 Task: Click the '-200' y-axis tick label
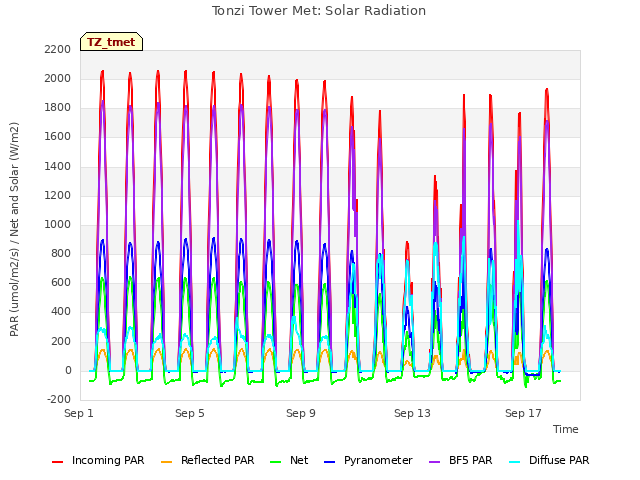coord(59,400)
